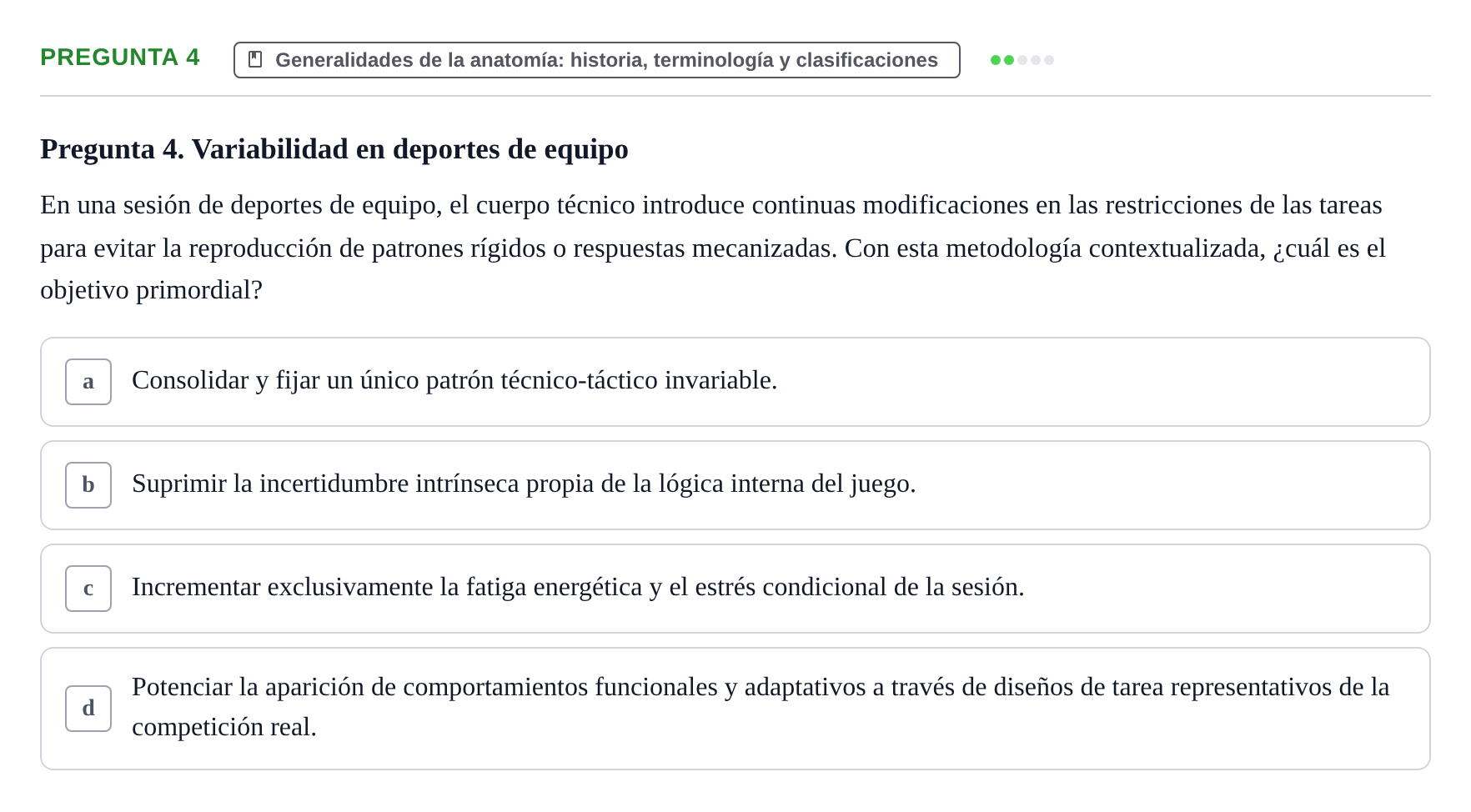The image size is (1471, 812).
Task: Open the Generalidades de la anatomía topic tag
Action: [597, 60]
